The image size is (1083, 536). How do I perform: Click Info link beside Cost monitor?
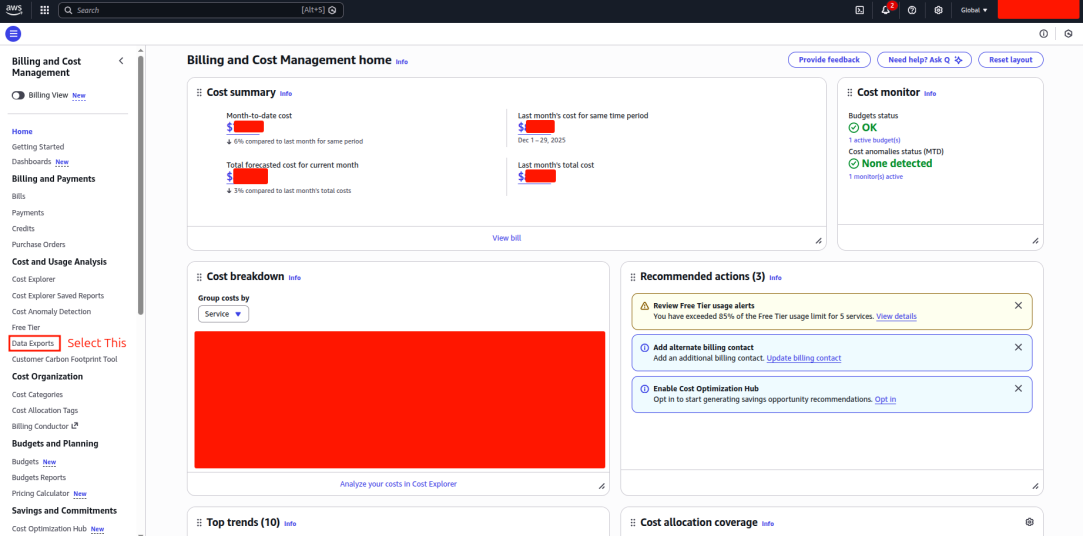930,93
